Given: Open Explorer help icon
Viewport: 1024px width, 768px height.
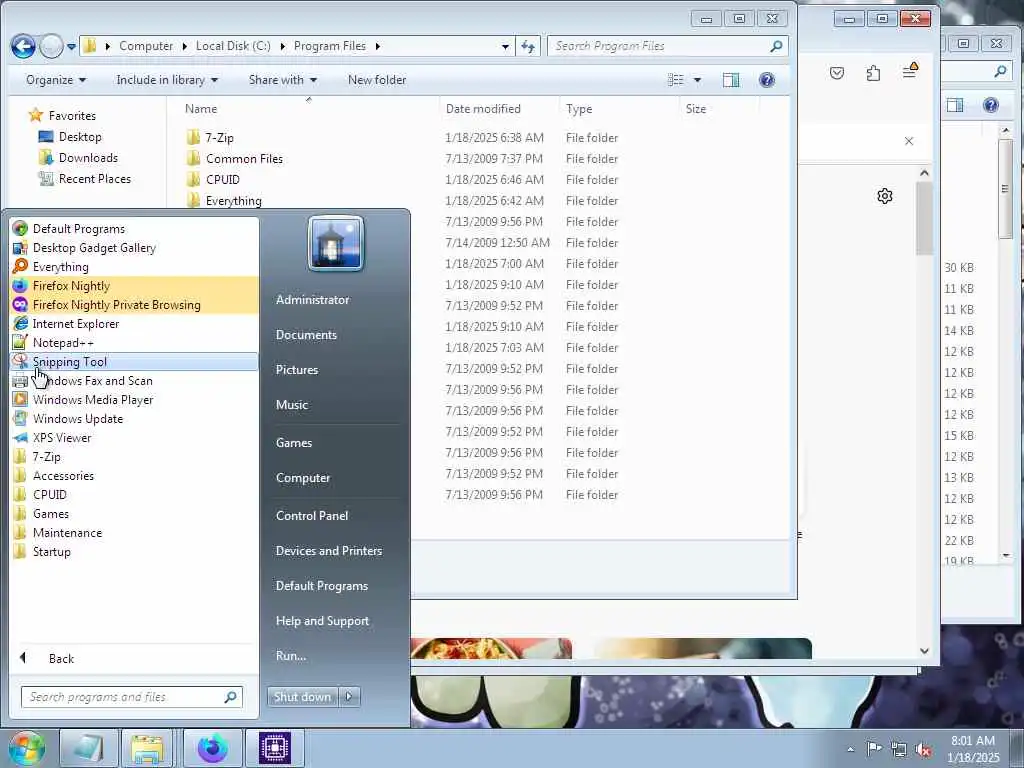Looking at the screenshot, I should pos(767,80).
